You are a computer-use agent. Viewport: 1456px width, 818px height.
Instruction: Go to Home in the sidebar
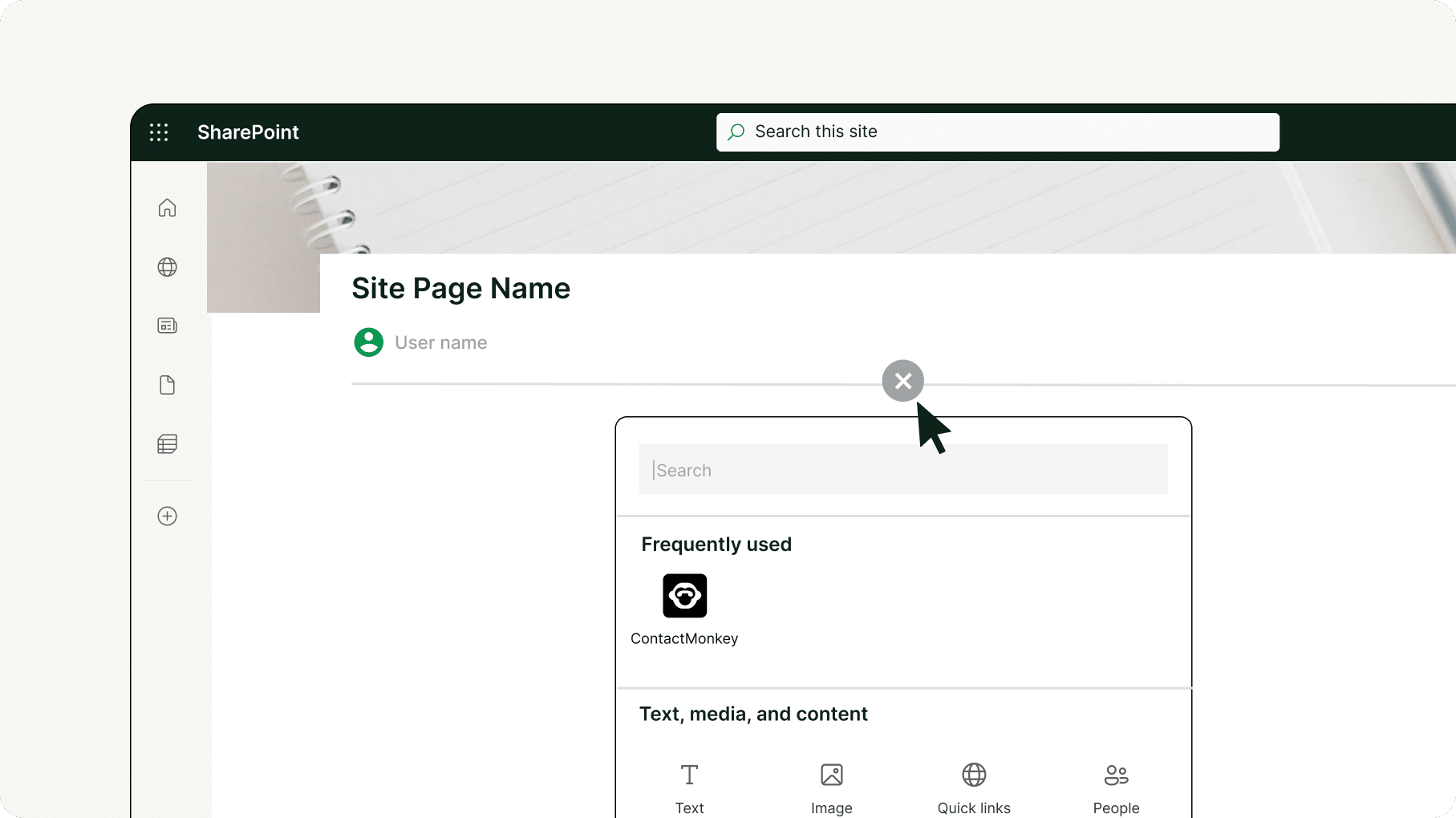pyautogui.click(x=167, y=208)
